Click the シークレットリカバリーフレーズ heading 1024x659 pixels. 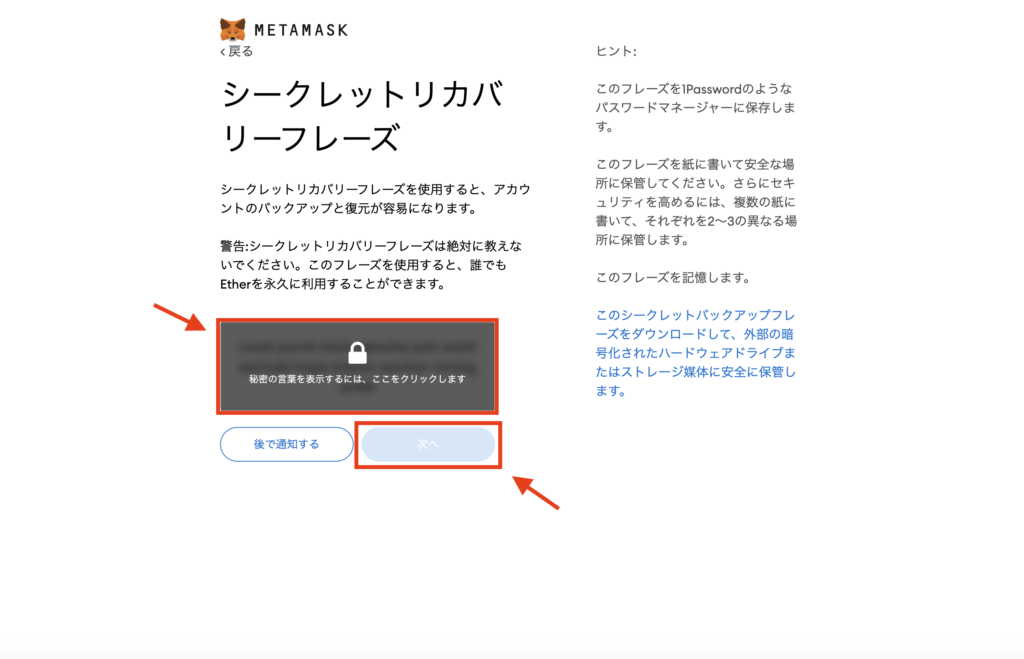360,117
